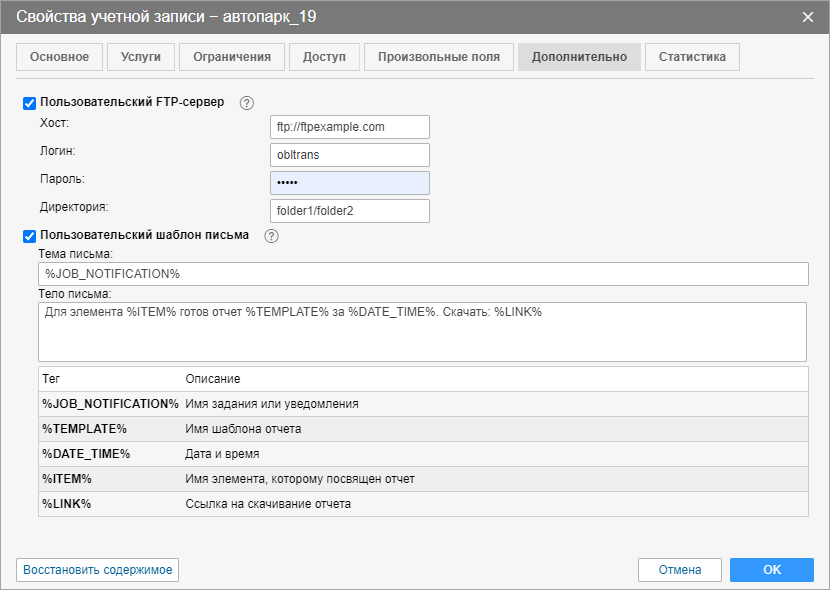Select the Пароль password field
Image resolution: width=830 pixels, height=590 pixels.
coord(350,183)
